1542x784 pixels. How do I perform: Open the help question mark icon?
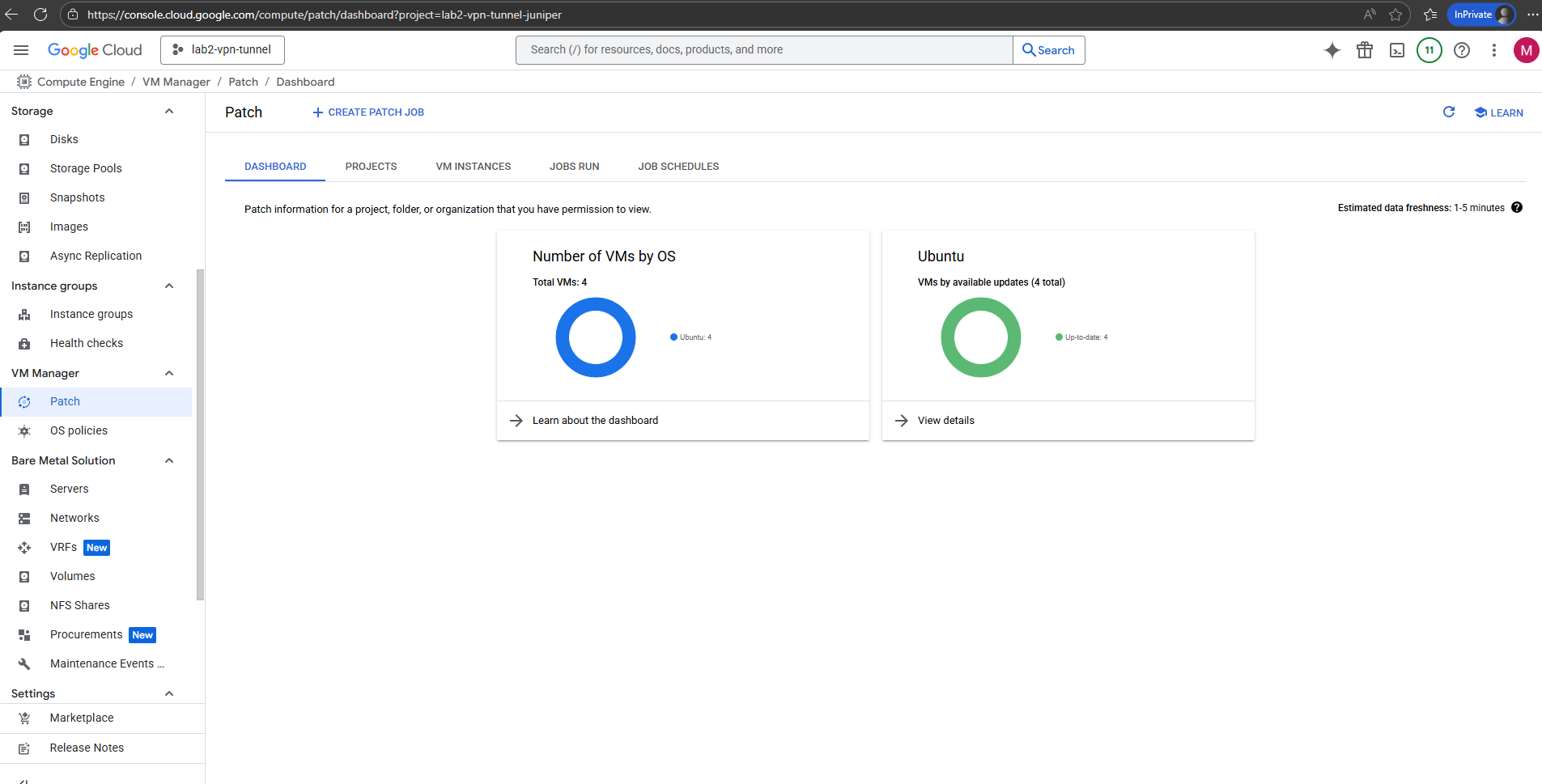1462,50
